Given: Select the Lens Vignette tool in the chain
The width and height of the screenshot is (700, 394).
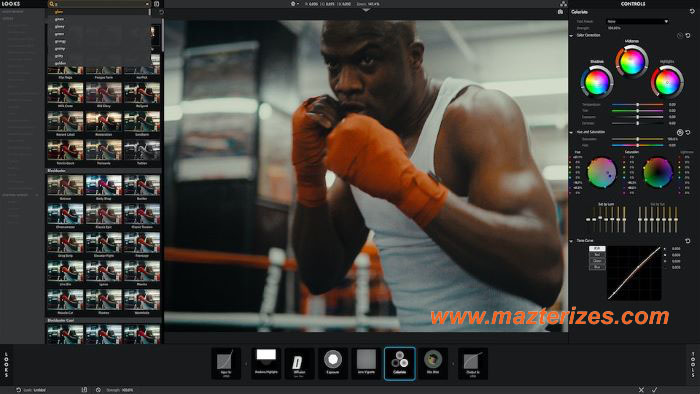Looking at the screenshot, I should pyautogui.click(x=366, y=363).
